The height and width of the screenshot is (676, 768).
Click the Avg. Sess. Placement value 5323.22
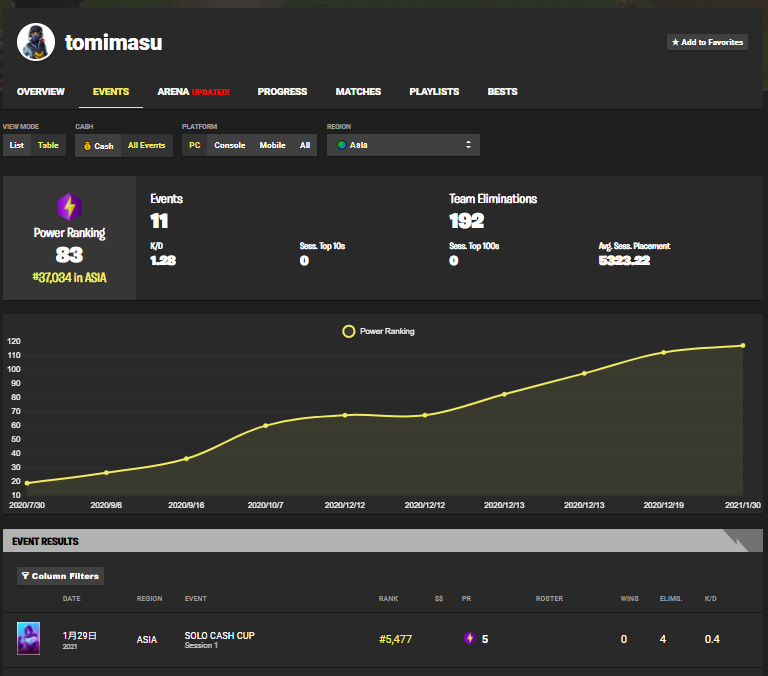[624, 261]
